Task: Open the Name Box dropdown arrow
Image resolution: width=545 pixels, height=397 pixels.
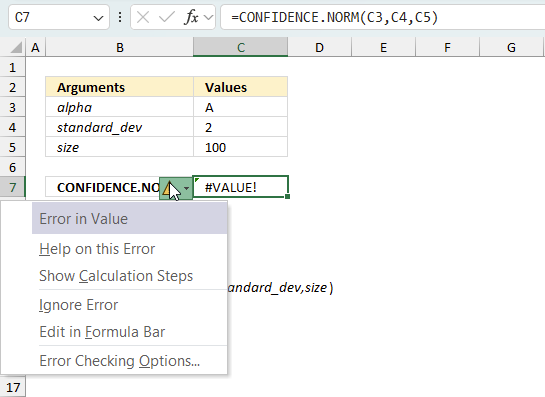Action: tap(98, 18)
